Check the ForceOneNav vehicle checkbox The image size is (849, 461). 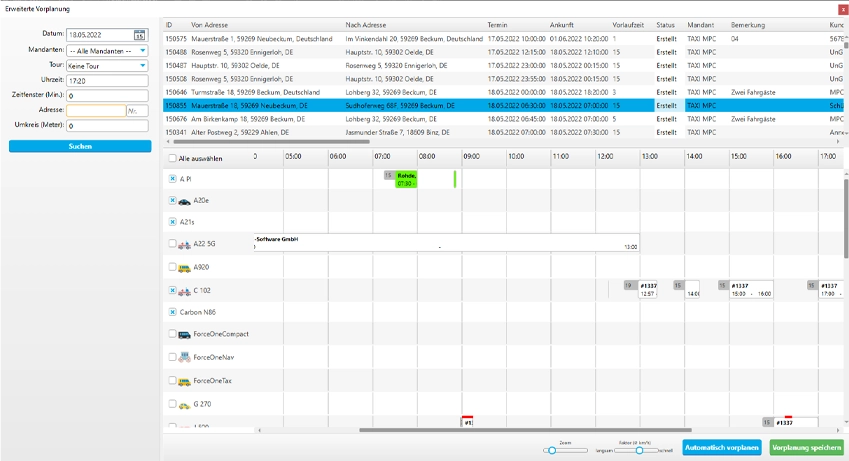click(x=172, y=356)
